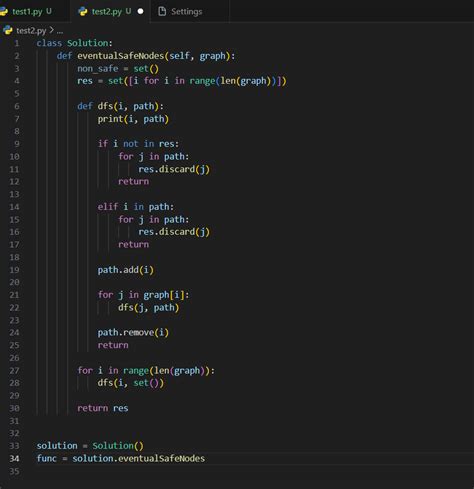
Task: Click the return keyword on line 25
Action: click(x=113, y=345)
